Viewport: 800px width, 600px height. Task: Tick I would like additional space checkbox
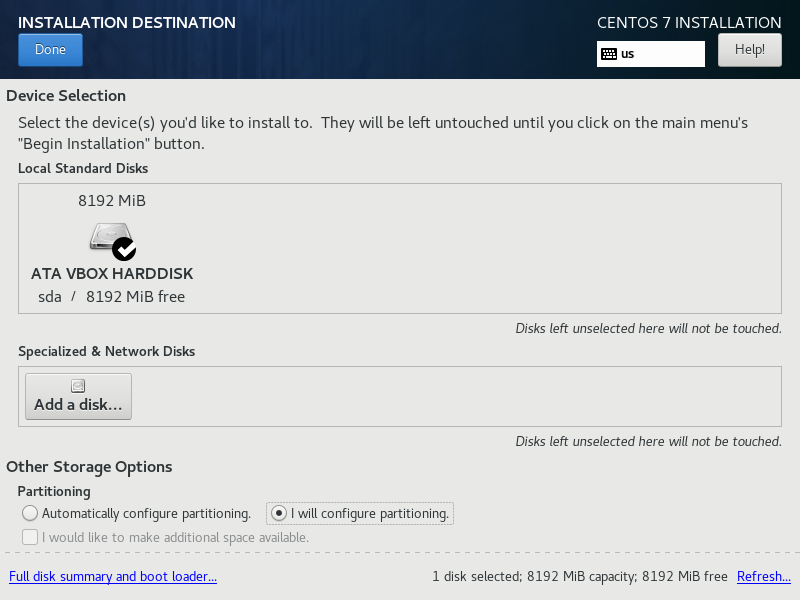(x=30, y=537)
